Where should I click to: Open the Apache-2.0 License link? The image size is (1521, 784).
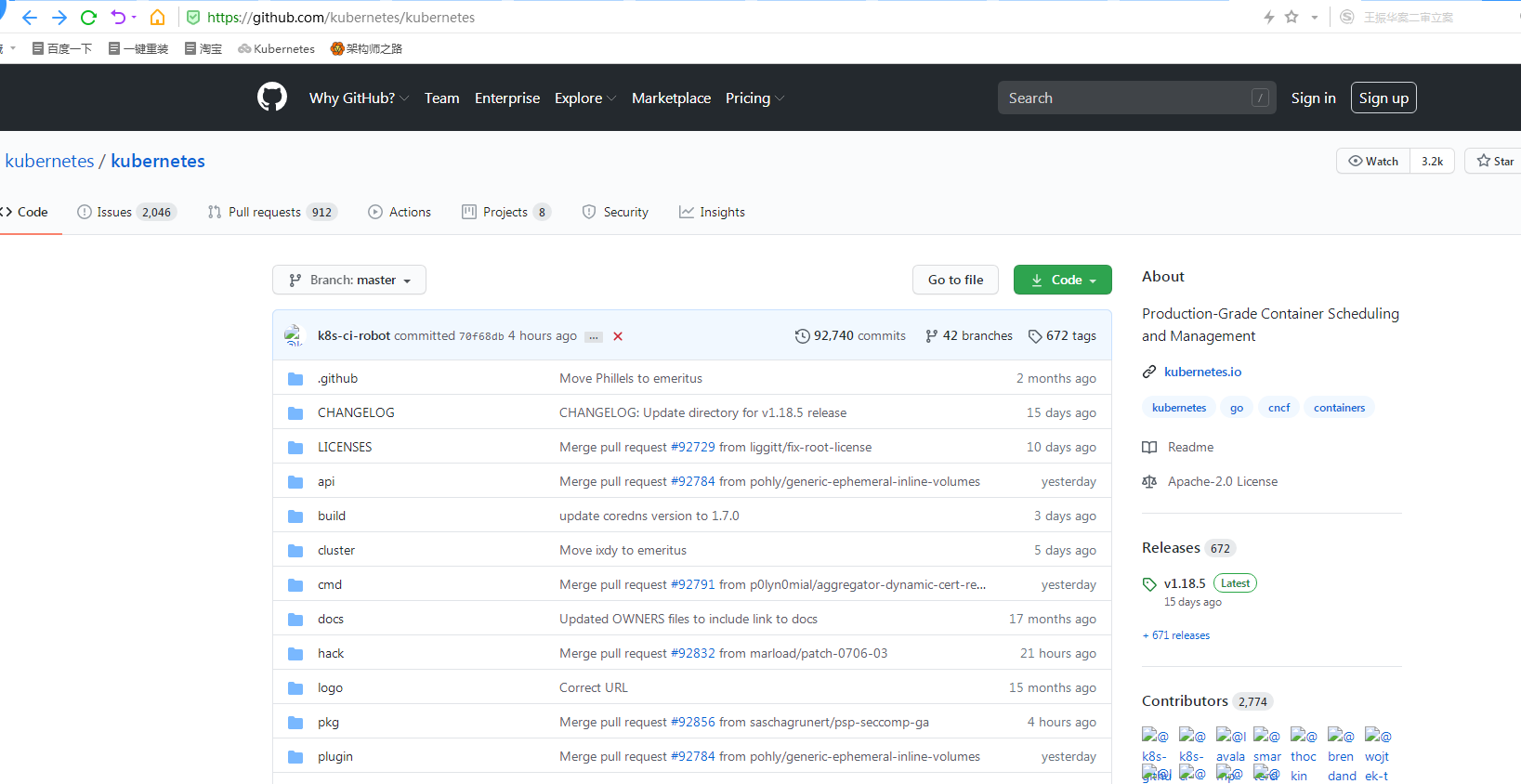[x=1223, y=482]
